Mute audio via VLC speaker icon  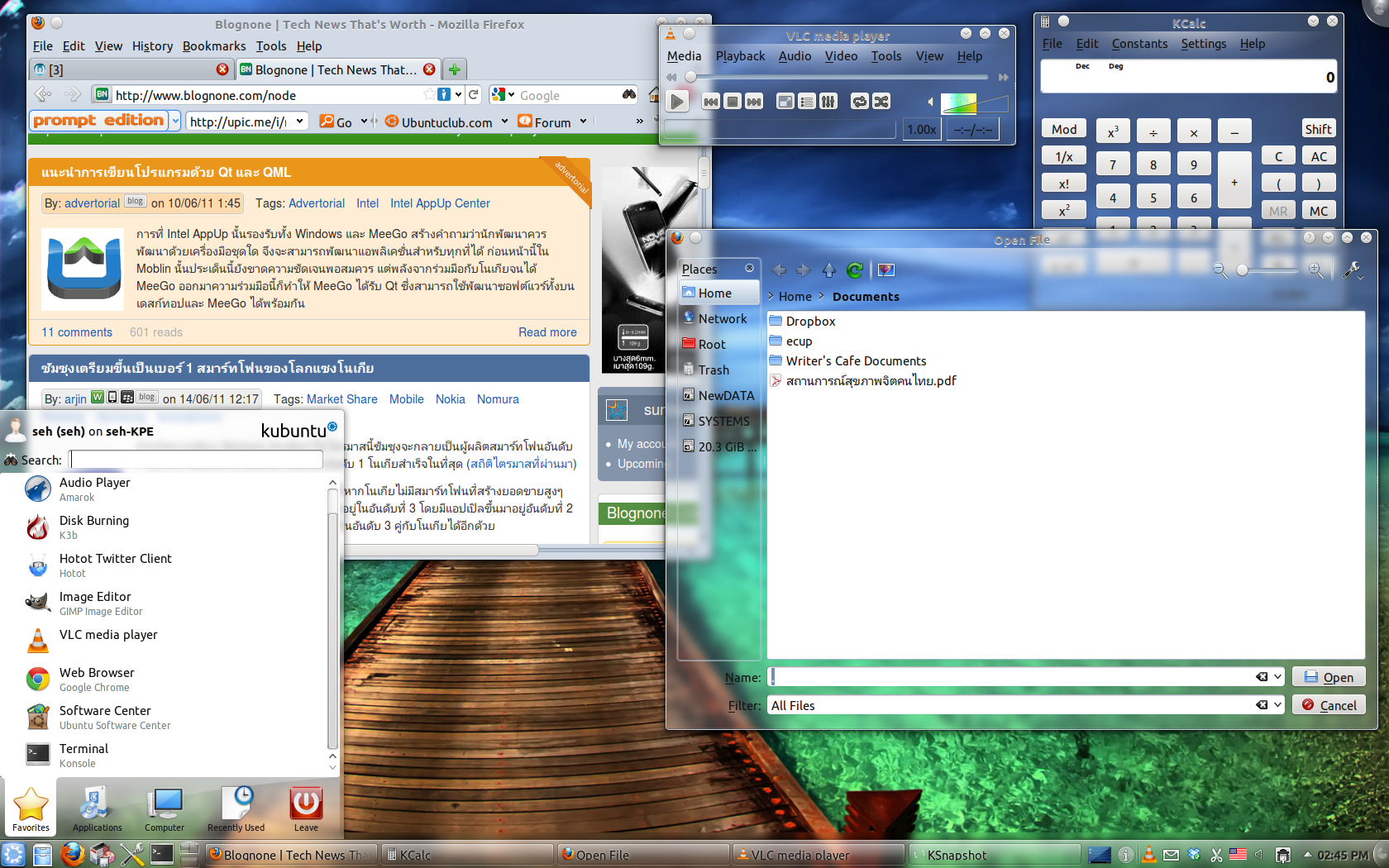coord(931,102)
